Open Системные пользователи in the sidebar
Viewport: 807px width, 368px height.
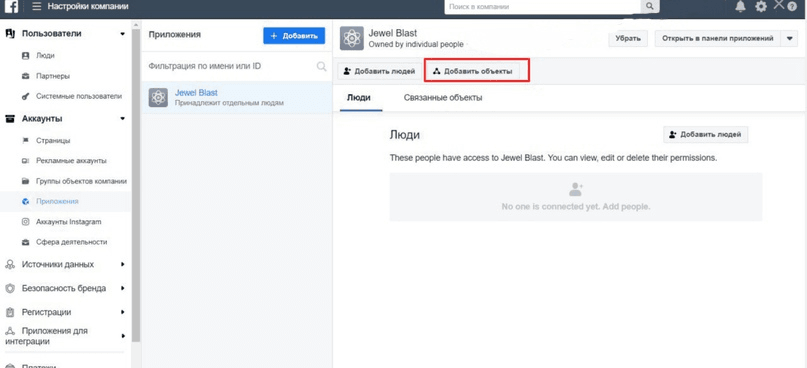pos(79,96)
